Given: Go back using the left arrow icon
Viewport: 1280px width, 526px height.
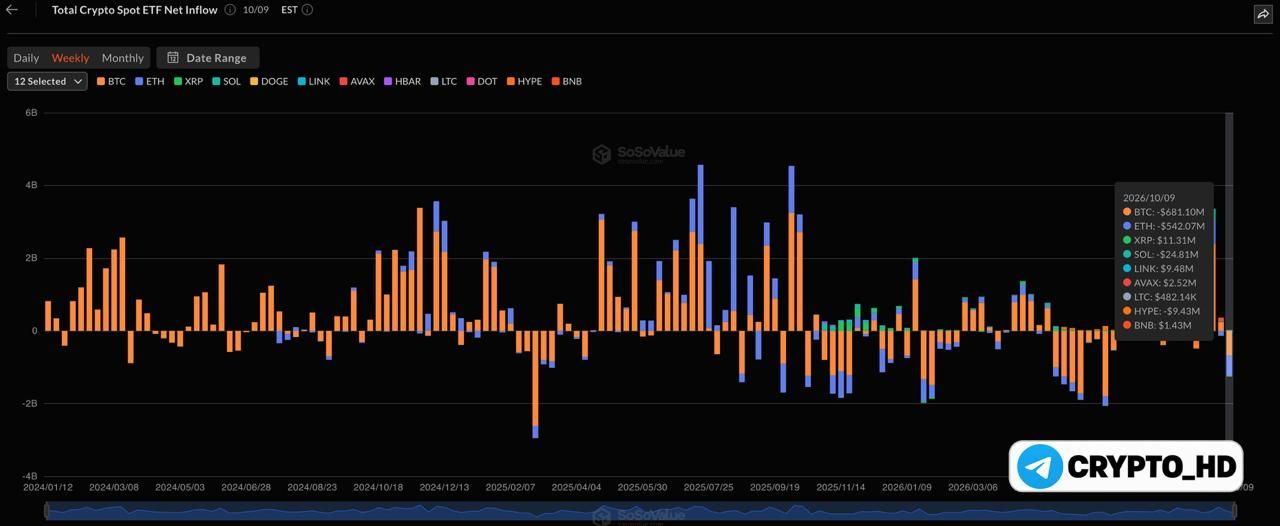Looking at the screenshot, I should point(12,10).
